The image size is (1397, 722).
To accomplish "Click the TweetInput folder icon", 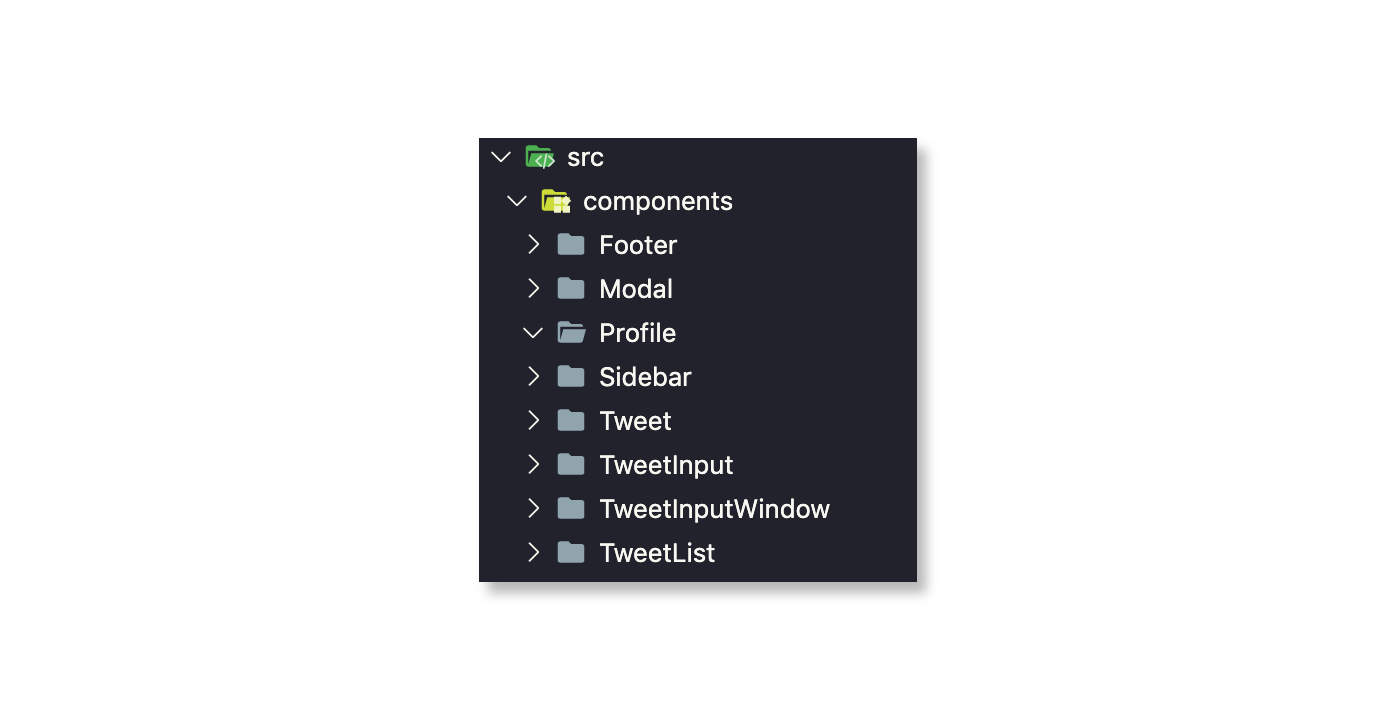I will coord(571,465).
